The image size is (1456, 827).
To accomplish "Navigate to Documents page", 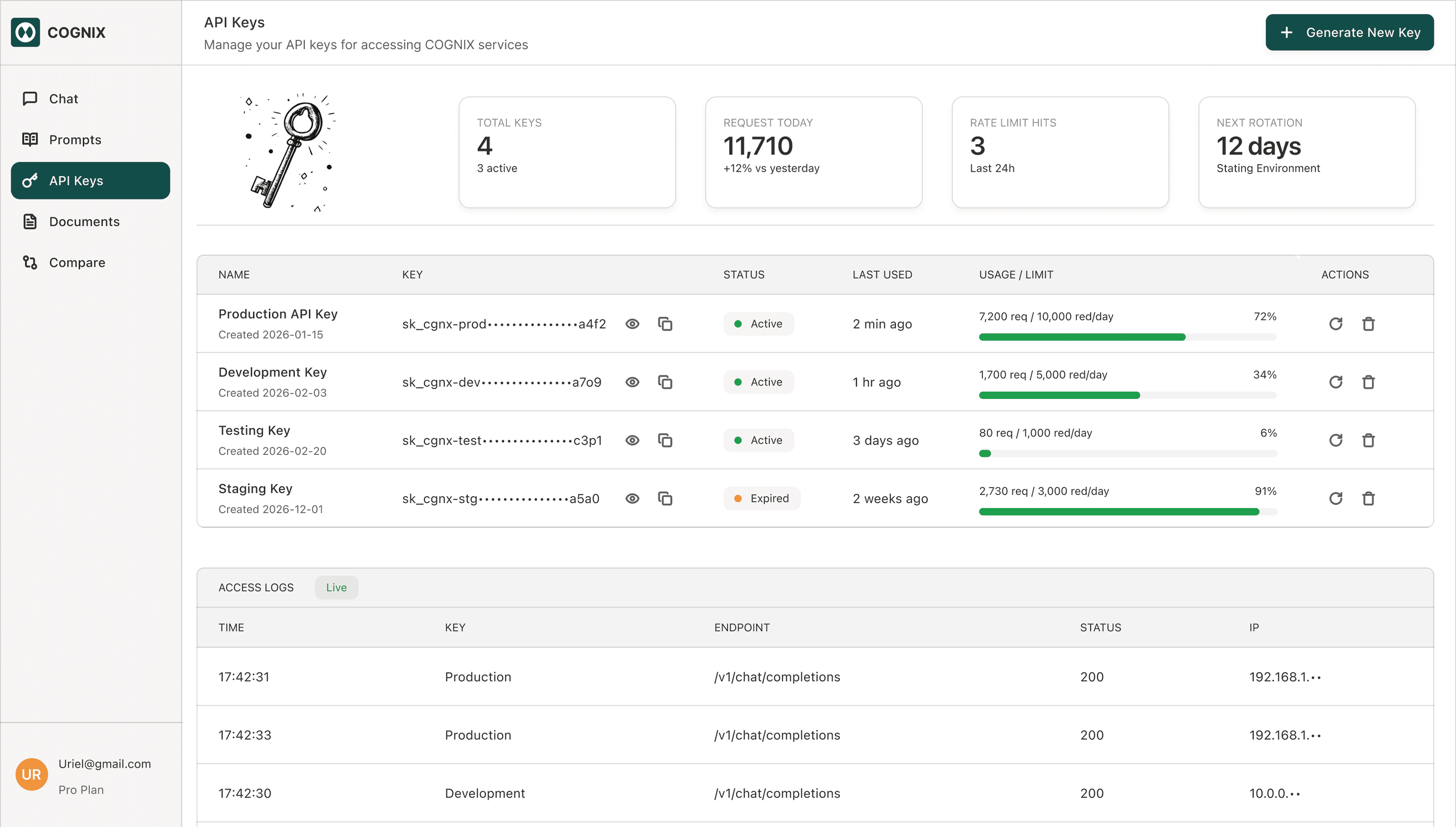I will [x=84, y=222].
